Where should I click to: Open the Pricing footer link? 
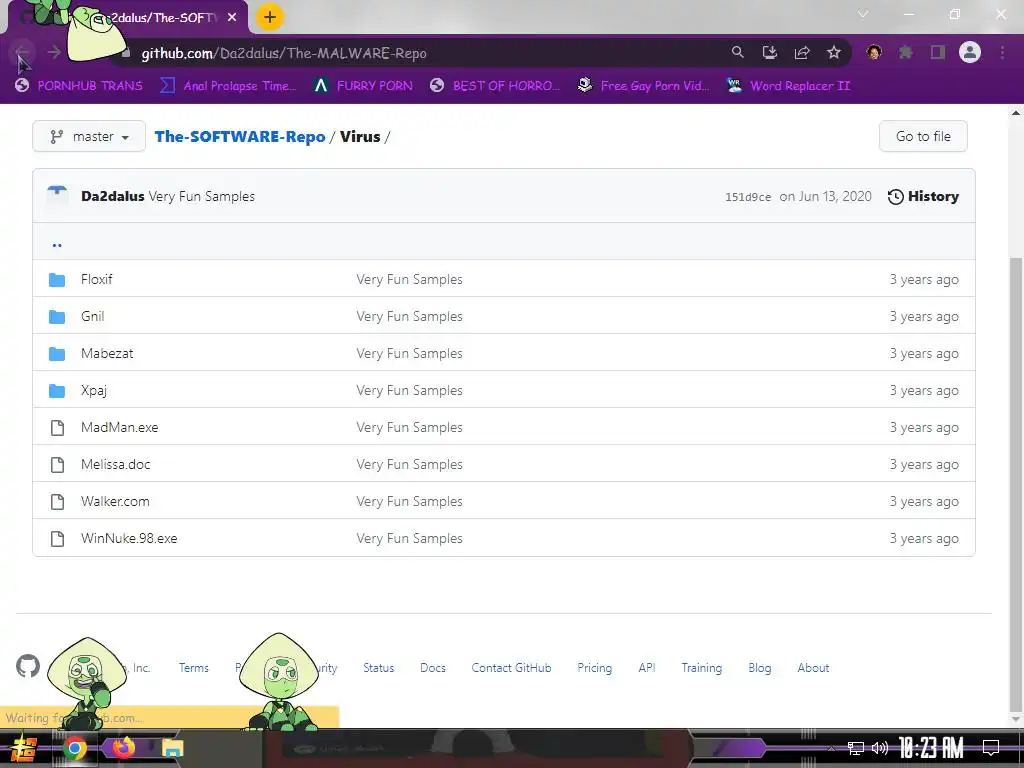point(594,668)
